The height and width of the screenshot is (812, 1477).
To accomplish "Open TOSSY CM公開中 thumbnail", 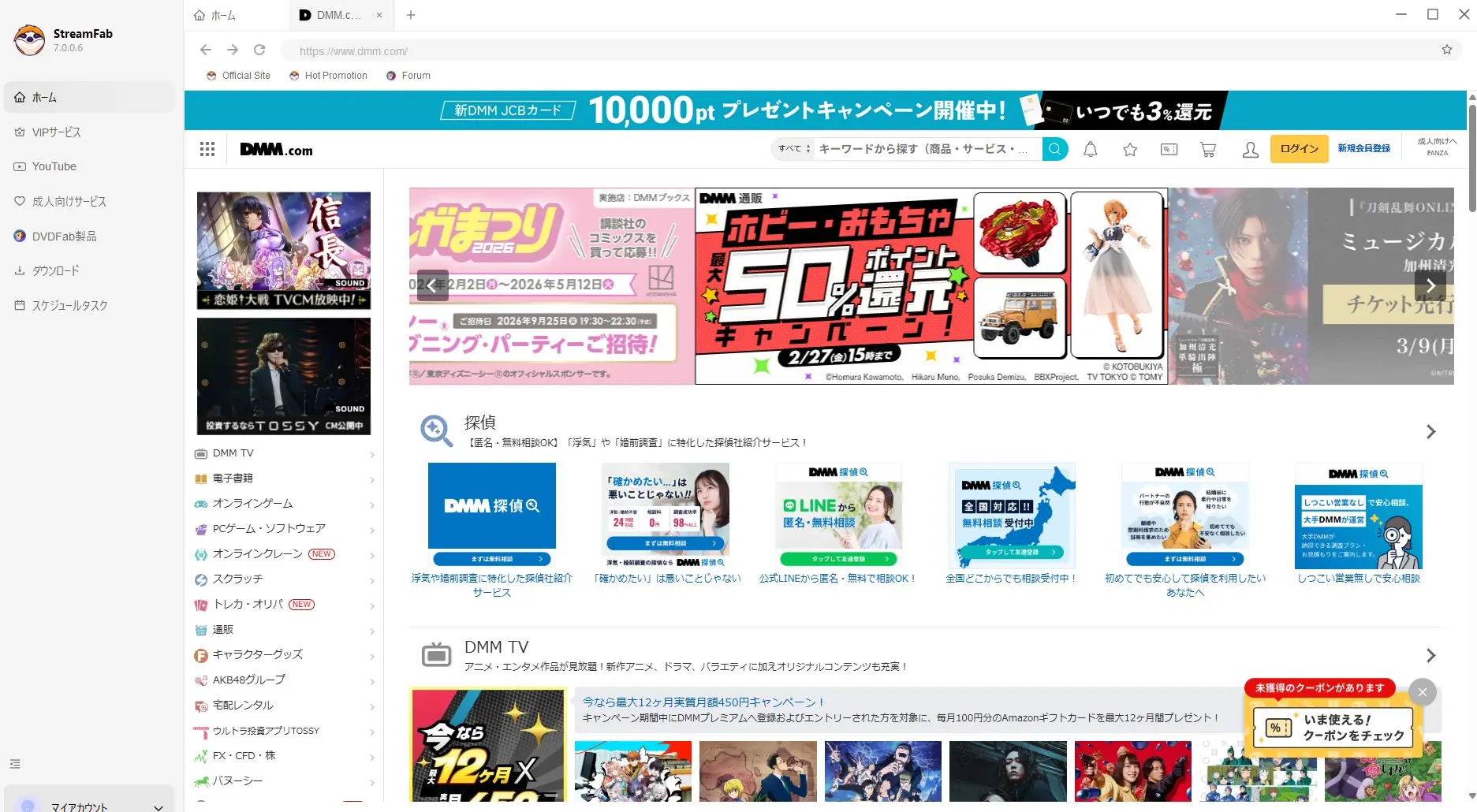I will tap(284, 376).
